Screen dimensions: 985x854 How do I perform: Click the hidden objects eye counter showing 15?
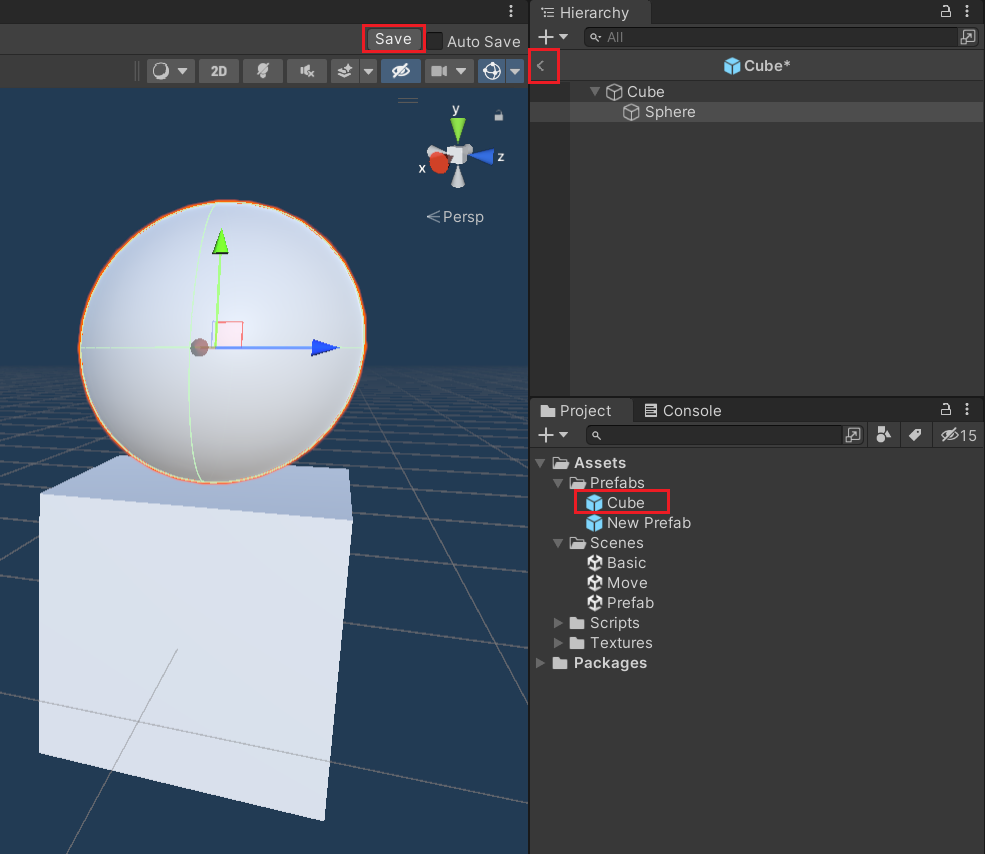956,435
